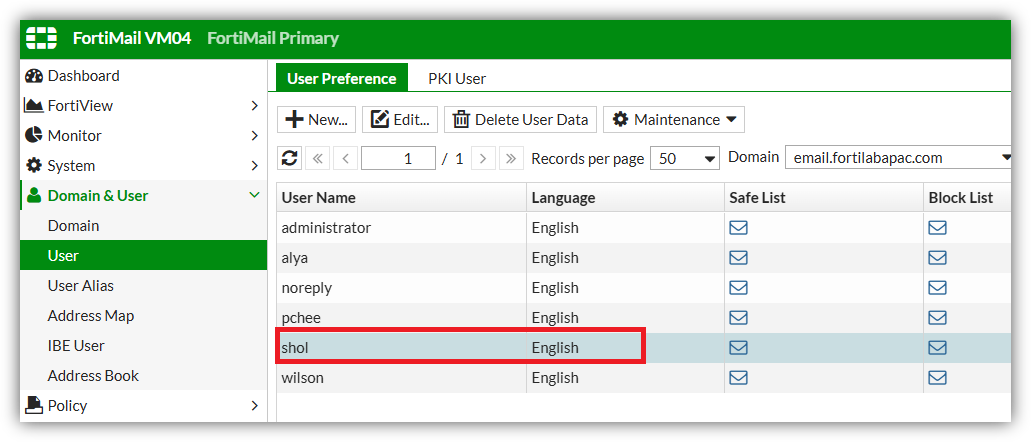
Task: Open the Records per page dropdown
Action: (685, 159)
